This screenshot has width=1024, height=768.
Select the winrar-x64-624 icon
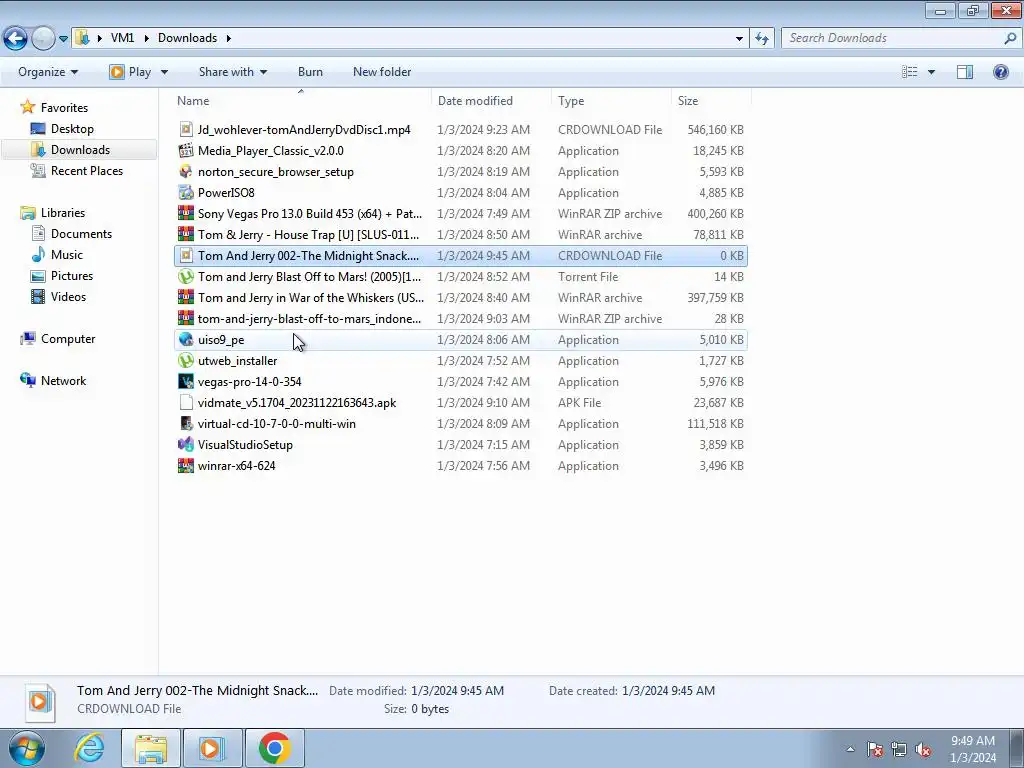point(186,465)
